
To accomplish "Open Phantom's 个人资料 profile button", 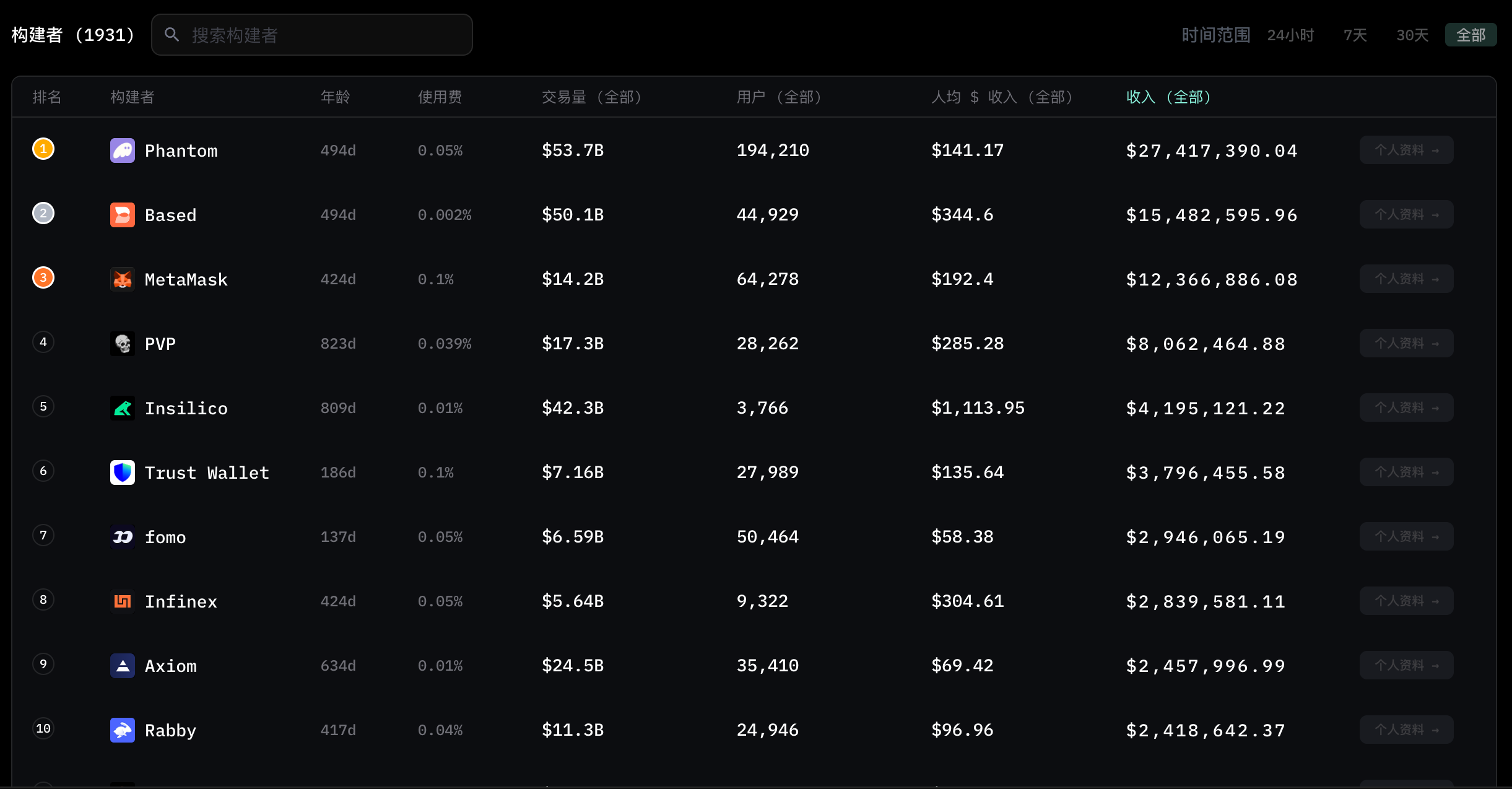I will [x=1406, y=150].
